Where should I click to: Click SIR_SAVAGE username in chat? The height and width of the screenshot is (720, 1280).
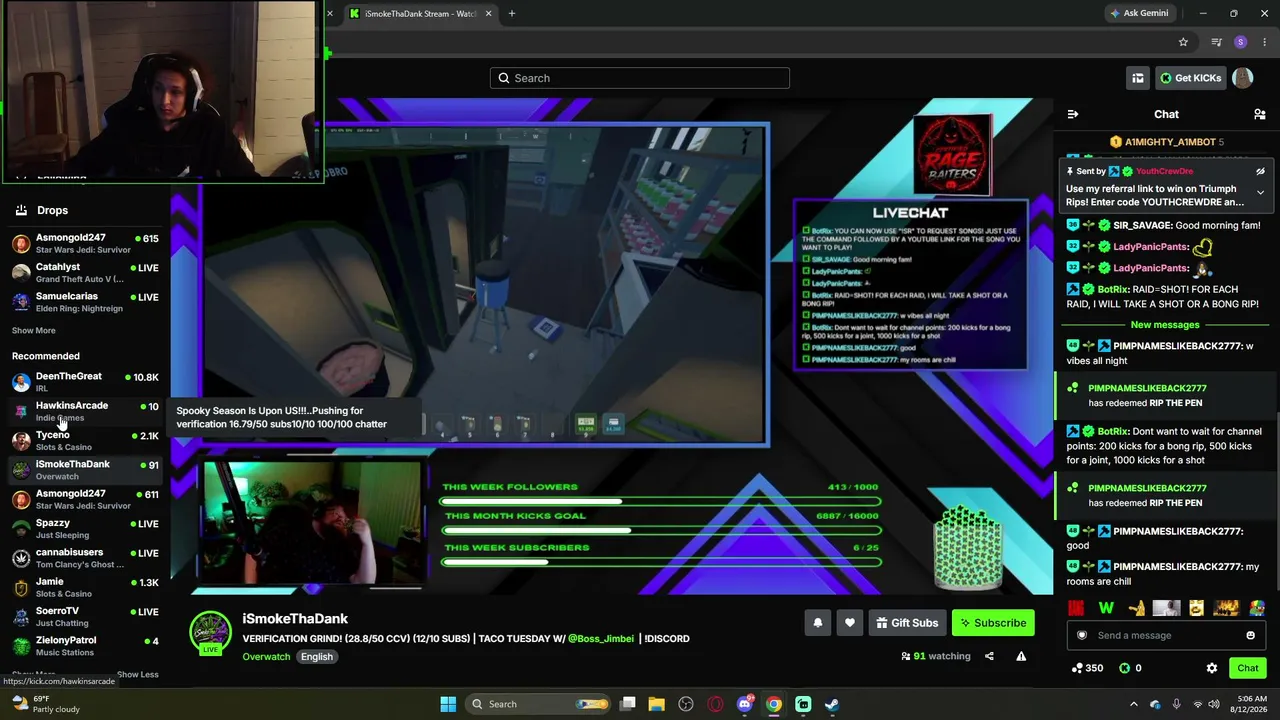coord(1142,226)
